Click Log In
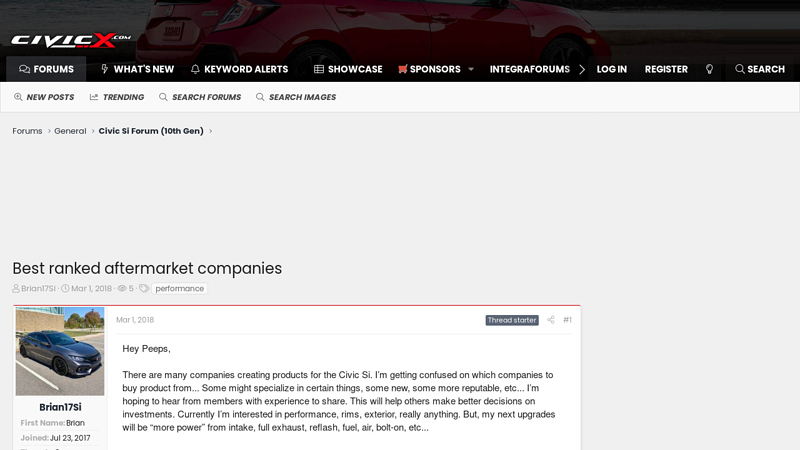 pyautogui.click(x=612, y=69)
